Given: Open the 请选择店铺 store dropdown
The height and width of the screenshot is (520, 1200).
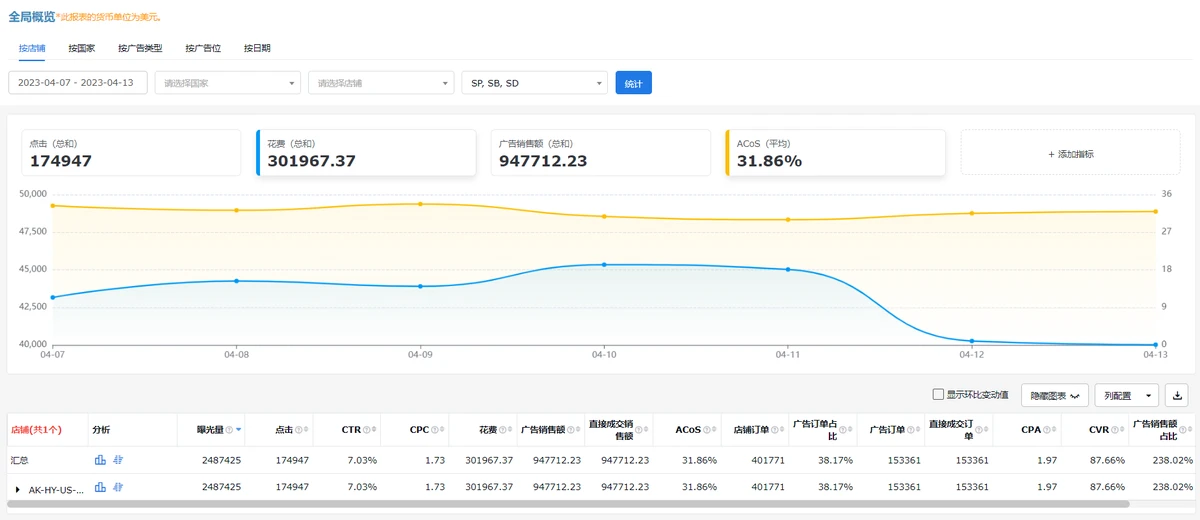Looking at the screenshot, I should click(x=381, y=83).
